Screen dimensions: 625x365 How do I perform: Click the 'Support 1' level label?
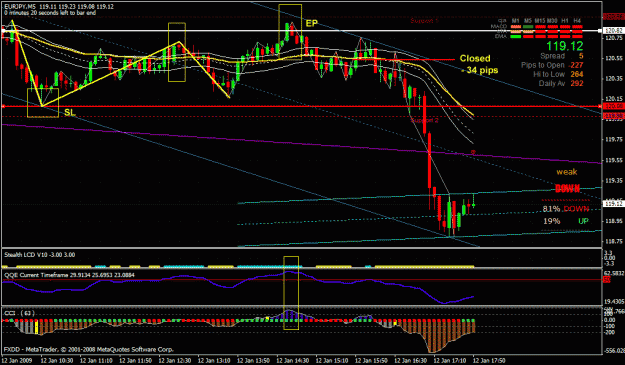tap(424, 21)
